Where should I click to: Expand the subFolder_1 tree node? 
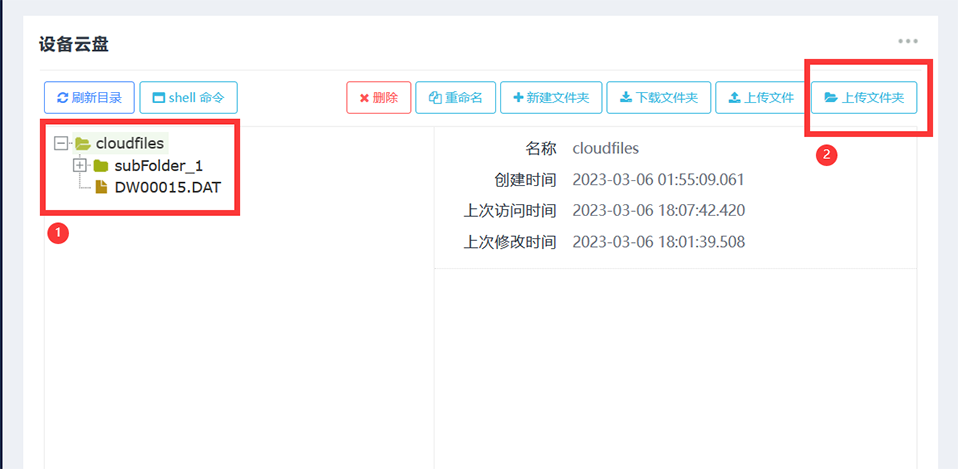(80, 165)
